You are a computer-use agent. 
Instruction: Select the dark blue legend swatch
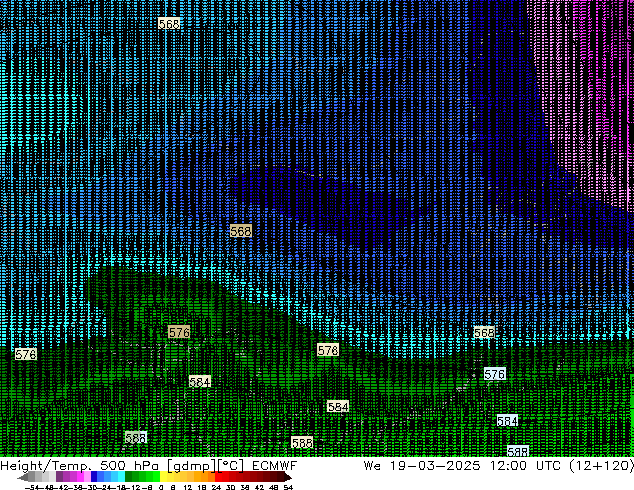click(94, 477)
